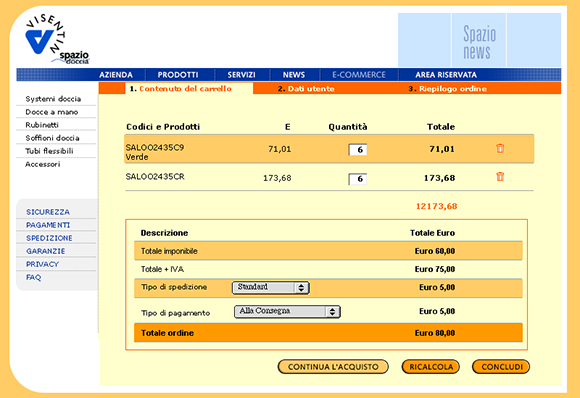Open the Tipo di pagamento Alla Consegna dropdown
580x398 pixels.
pyautogui.click(x=287, y=311)
